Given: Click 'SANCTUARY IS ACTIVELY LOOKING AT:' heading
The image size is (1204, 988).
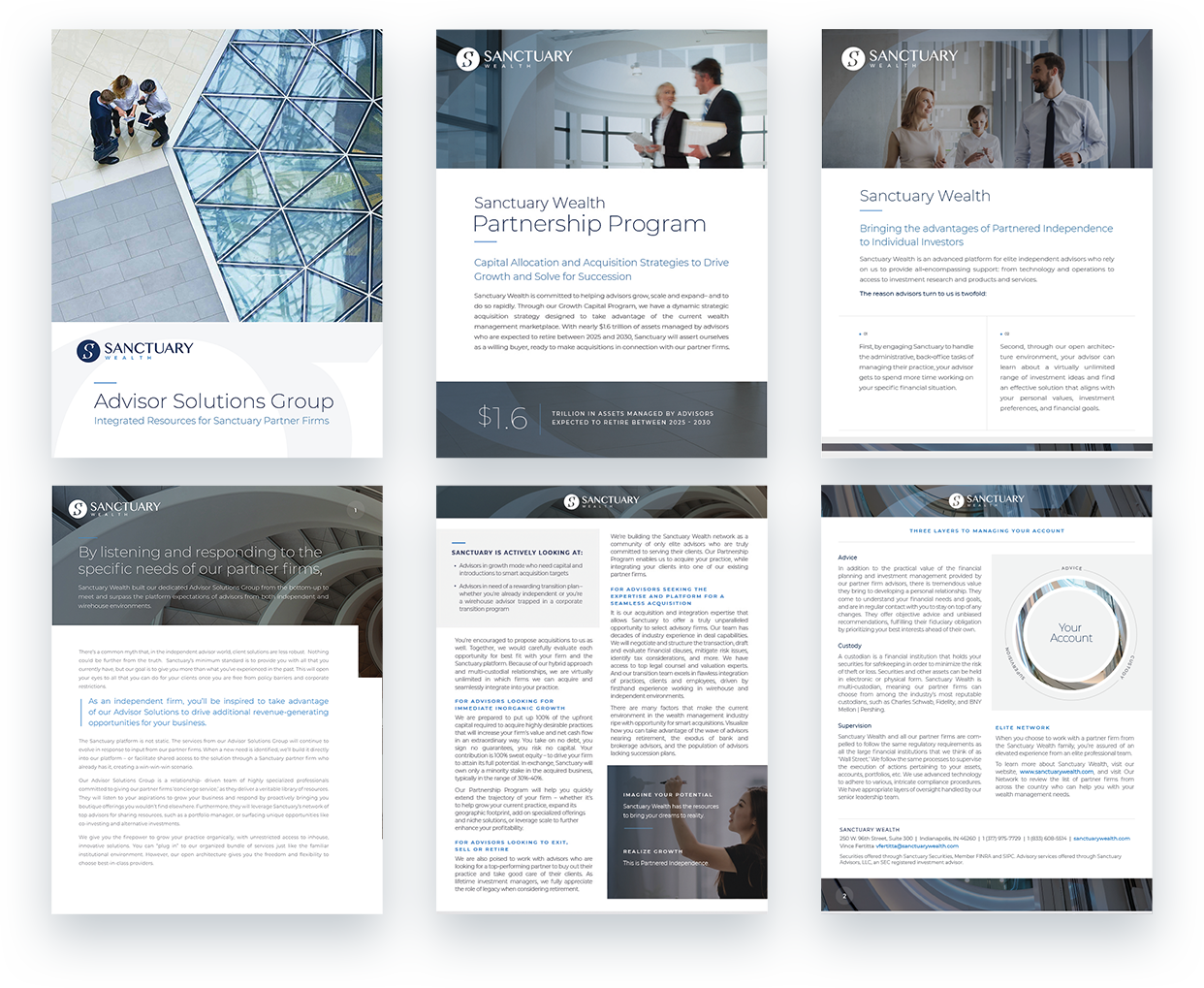Looking at the screenshot, I should [517, 553].
